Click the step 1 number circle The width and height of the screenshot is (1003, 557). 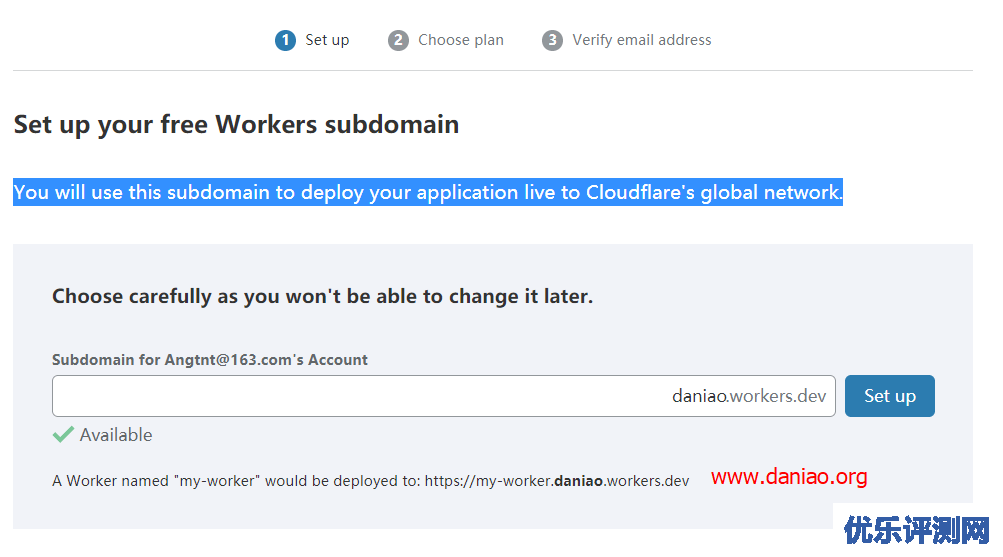click(x=285, y=40)
